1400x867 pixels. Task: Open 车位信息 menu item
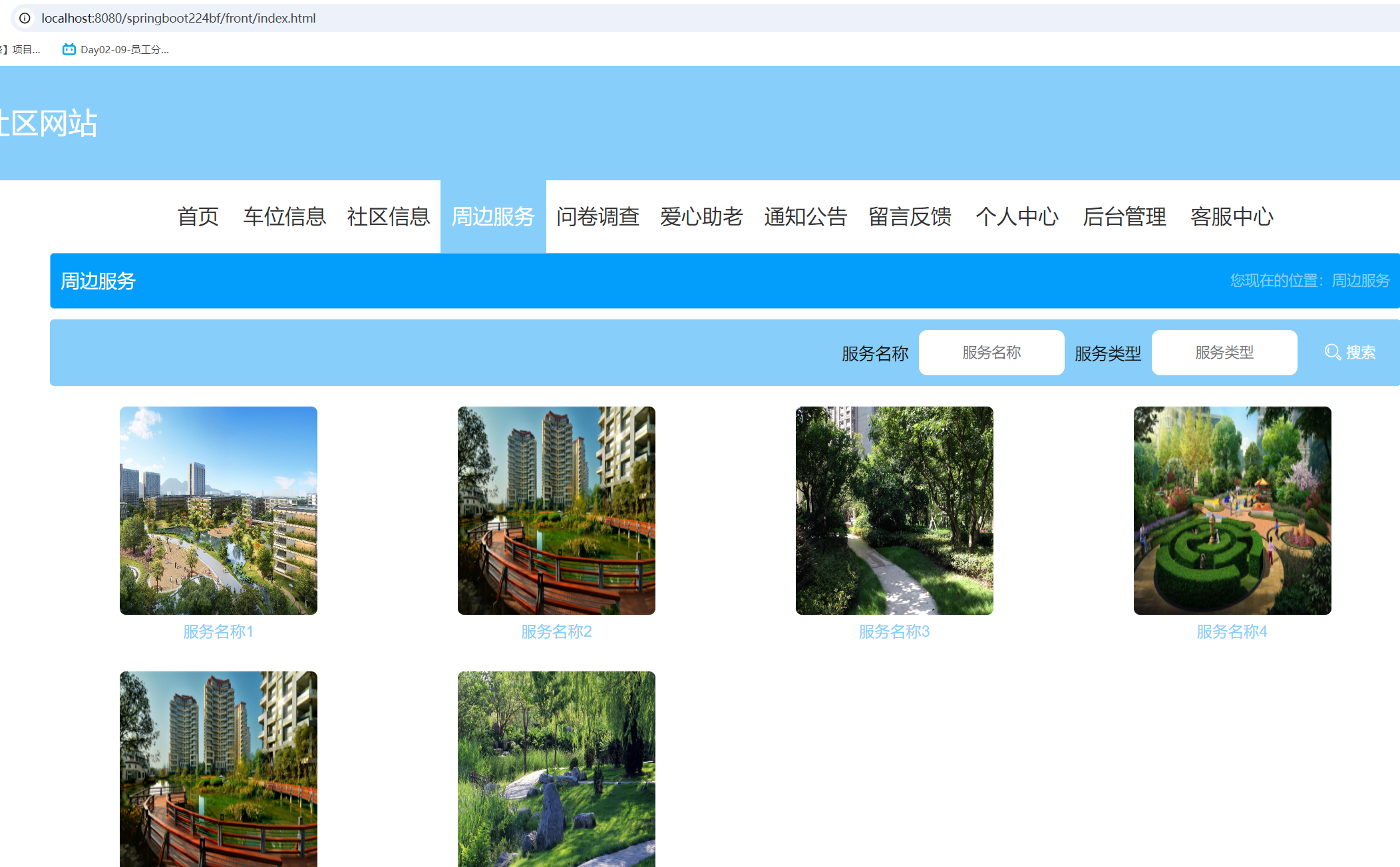point(284,216)
